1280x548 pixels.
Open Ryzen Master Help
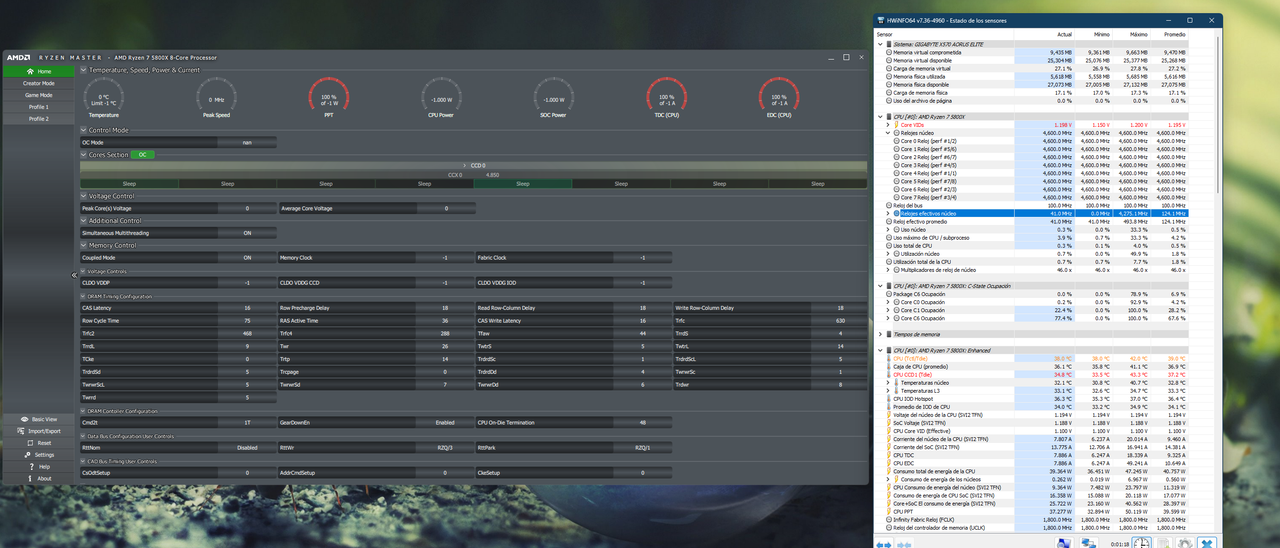(40, 467)
